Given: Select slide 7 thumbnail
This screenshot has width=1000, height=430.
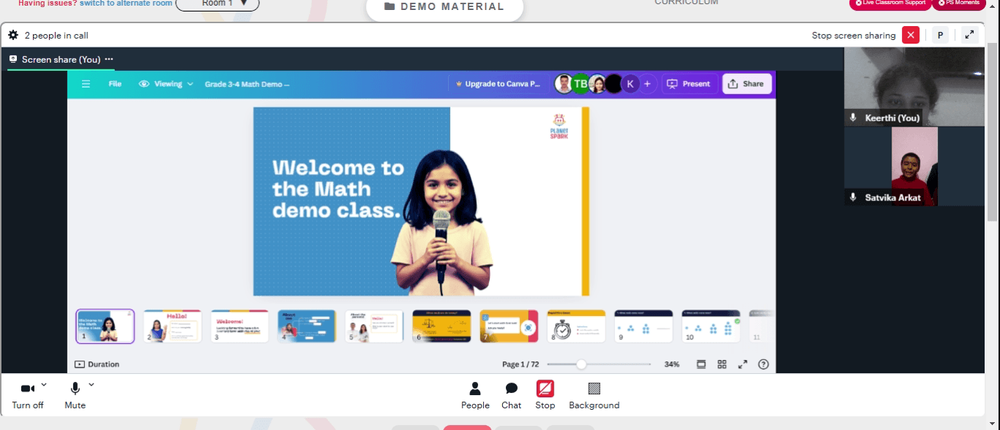Looking at the screenshot, I should 509,326.
